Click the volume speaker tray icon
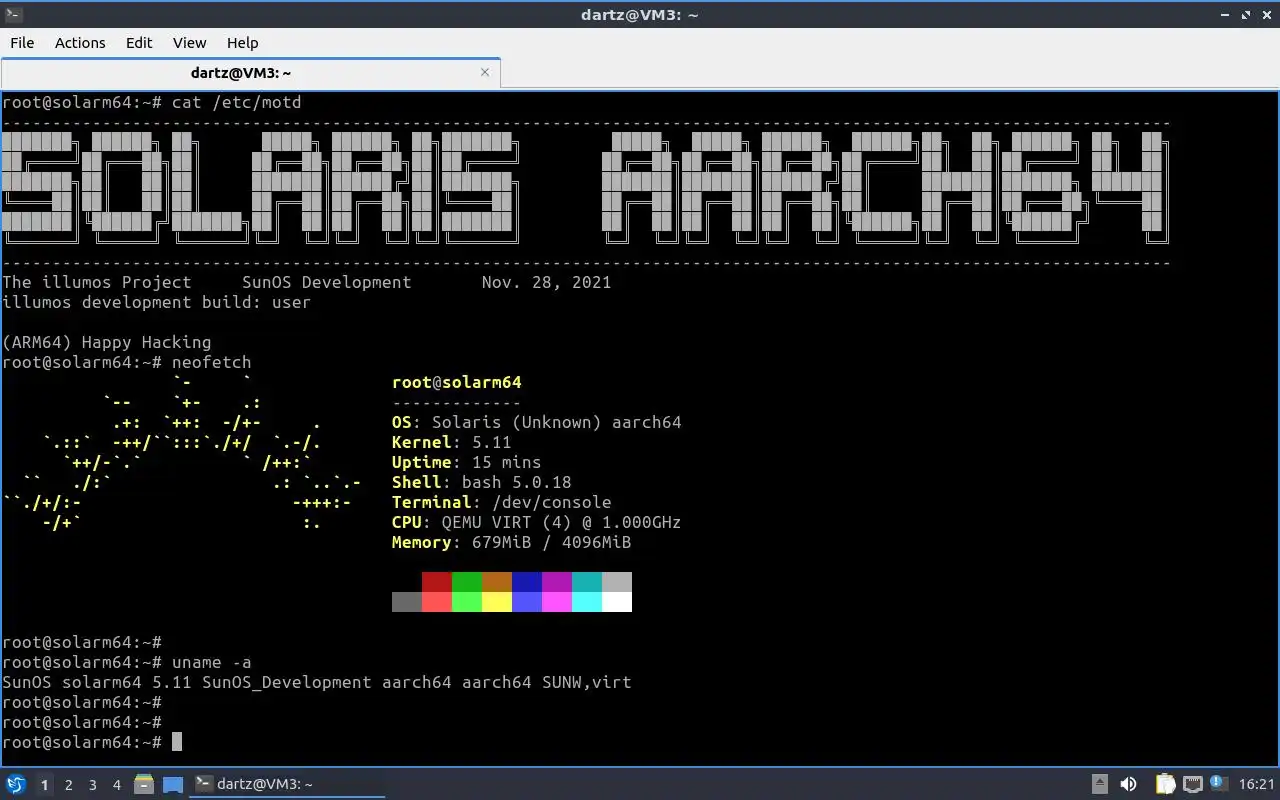 pyautogui.click(x=1128, y=784)
